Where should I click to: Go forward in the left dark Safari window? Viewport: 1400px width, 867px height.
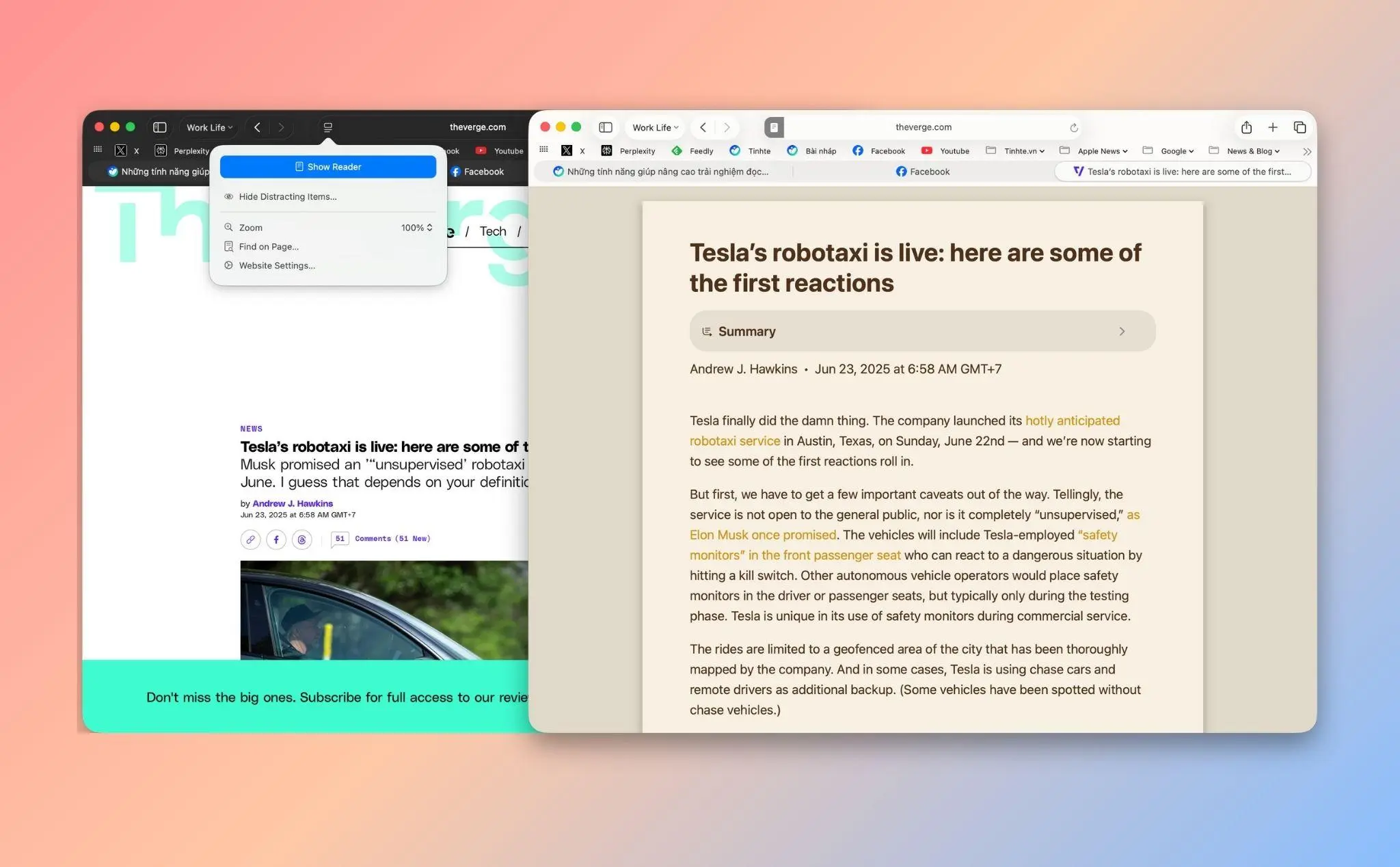[x=281, y=127]
